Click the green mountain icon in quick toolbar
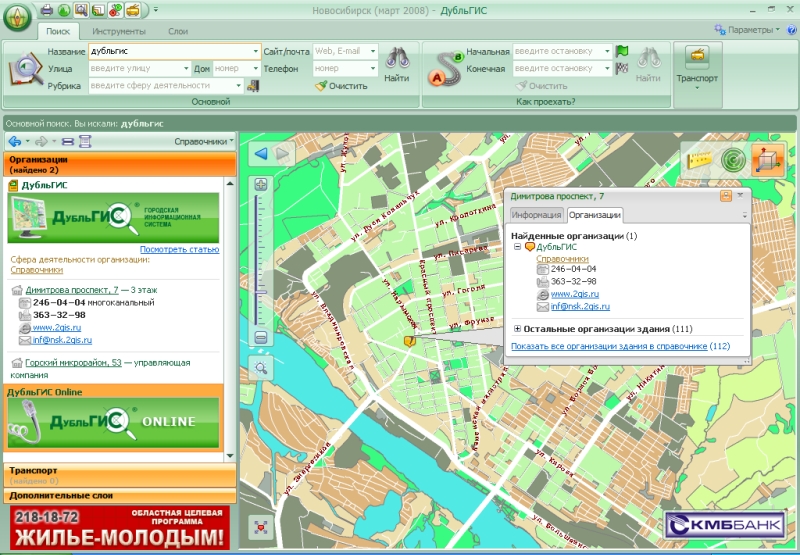This screenshot has width=800, height=555. point(64,10)
